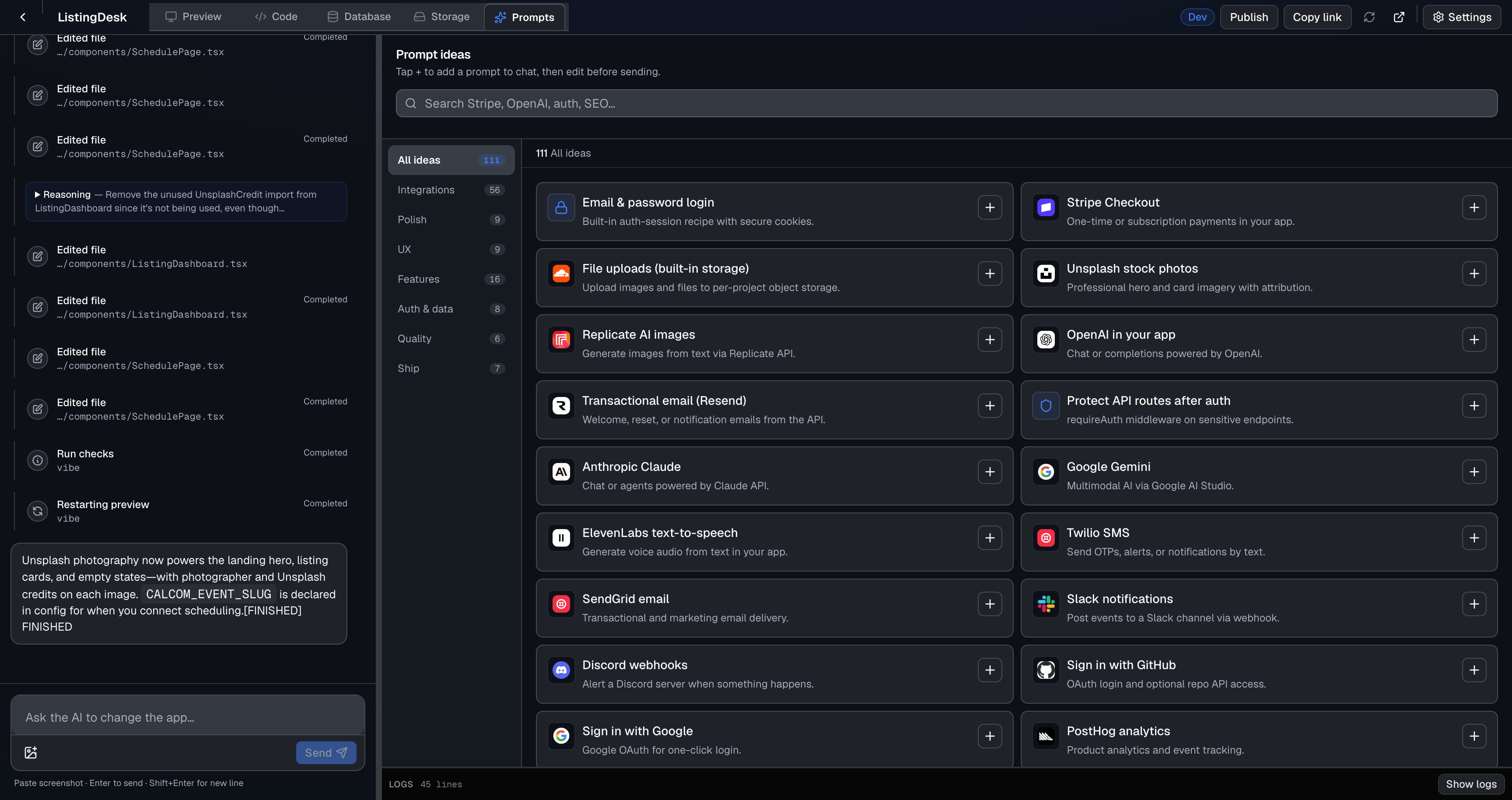
Task: Go back using the top-left arrow
Action: click(23, 17)
